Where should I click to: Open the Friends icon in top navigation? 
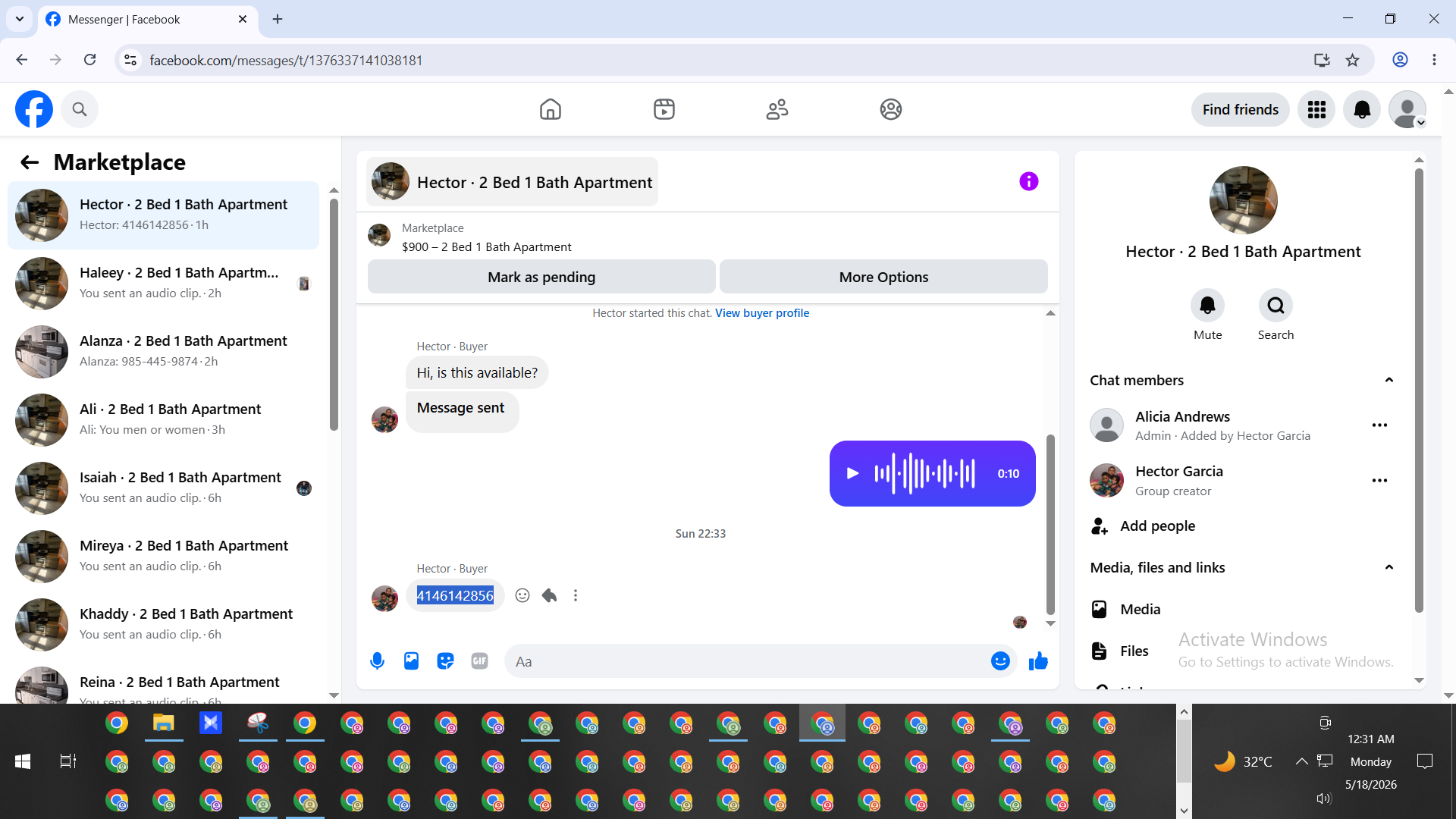(x=777, y=109)
